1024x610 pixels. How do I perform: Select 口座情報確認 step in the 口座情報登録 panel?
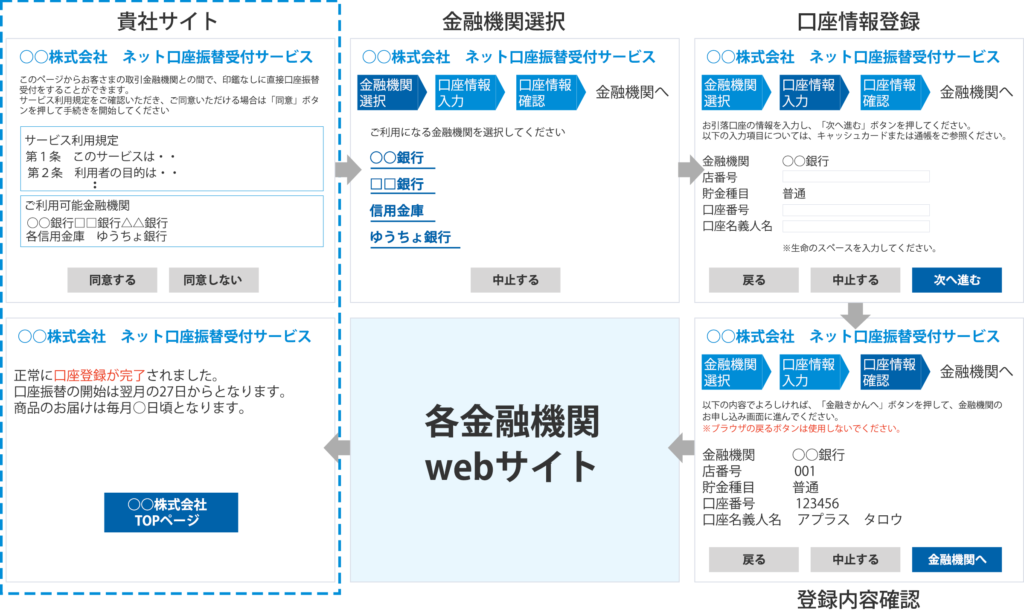point(894,92)
